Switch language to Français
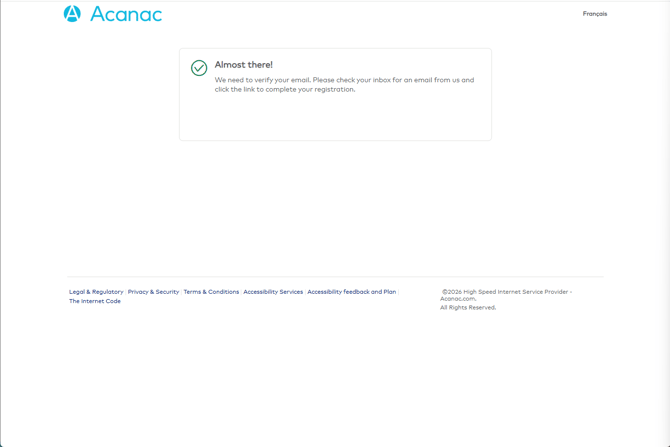670x447 pixels. [x=594, y=14]
